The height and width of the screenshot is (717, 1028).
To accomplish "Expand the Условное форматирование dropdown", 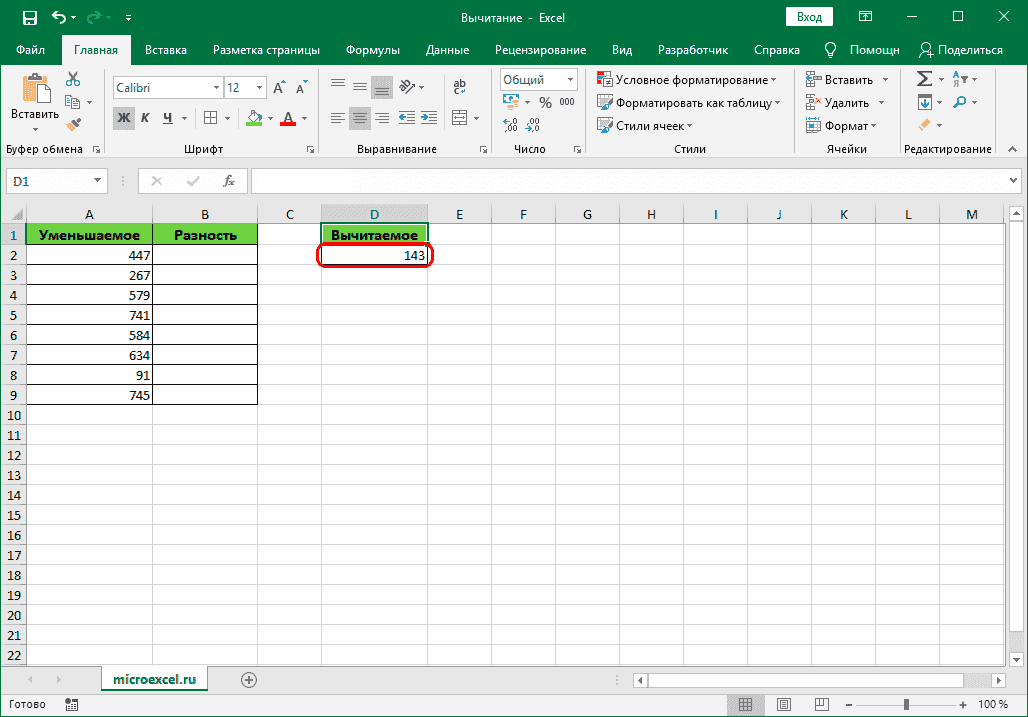I will click(x=687, y=80).
